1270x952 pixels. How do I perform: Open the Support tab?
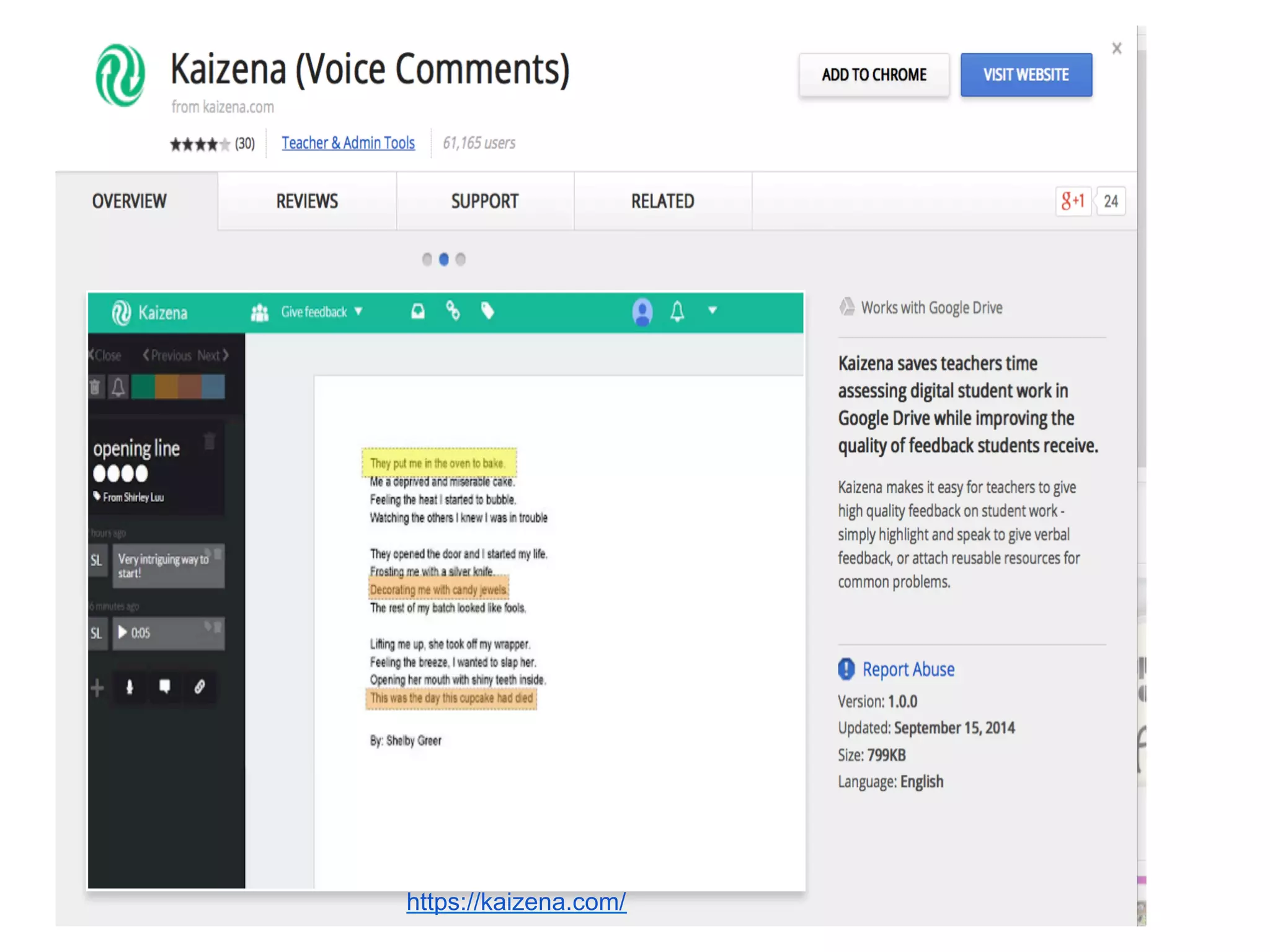[484, 201]
